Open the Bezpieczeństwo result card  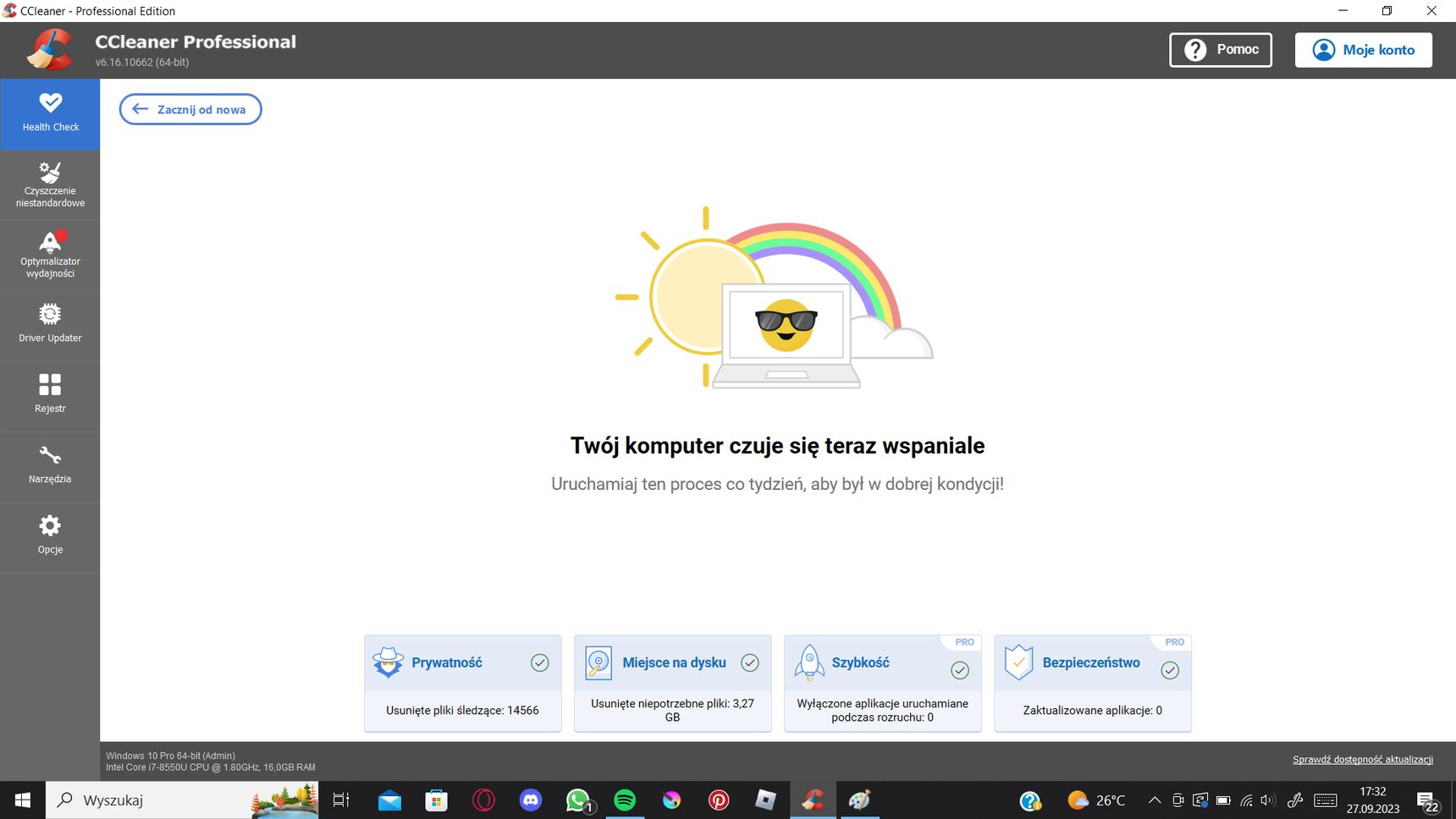[1093, 683]
